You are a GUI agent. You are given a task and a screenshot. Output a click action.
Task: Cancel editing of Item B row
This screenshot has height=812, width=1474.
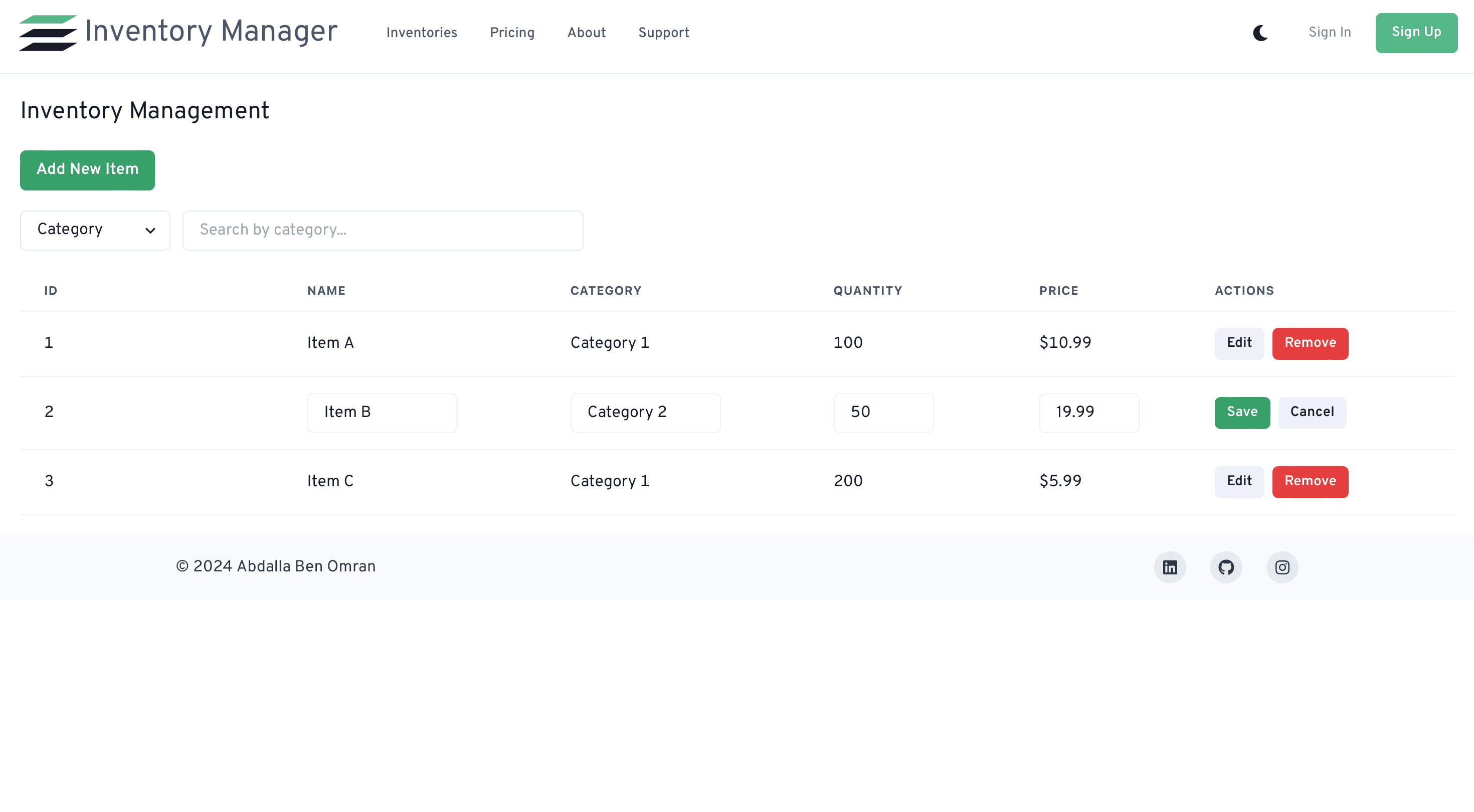coord(1312,413)
